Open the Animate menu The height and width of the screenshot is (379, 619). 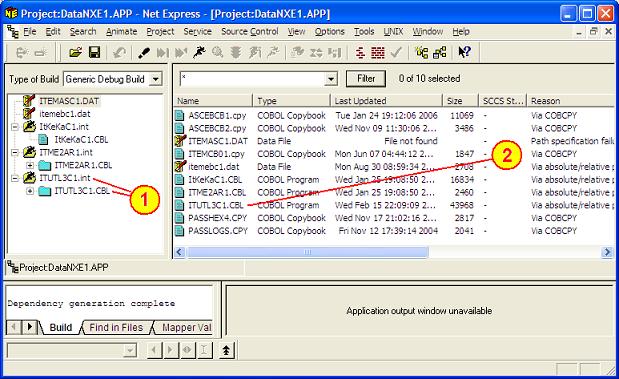pos(121,32)
